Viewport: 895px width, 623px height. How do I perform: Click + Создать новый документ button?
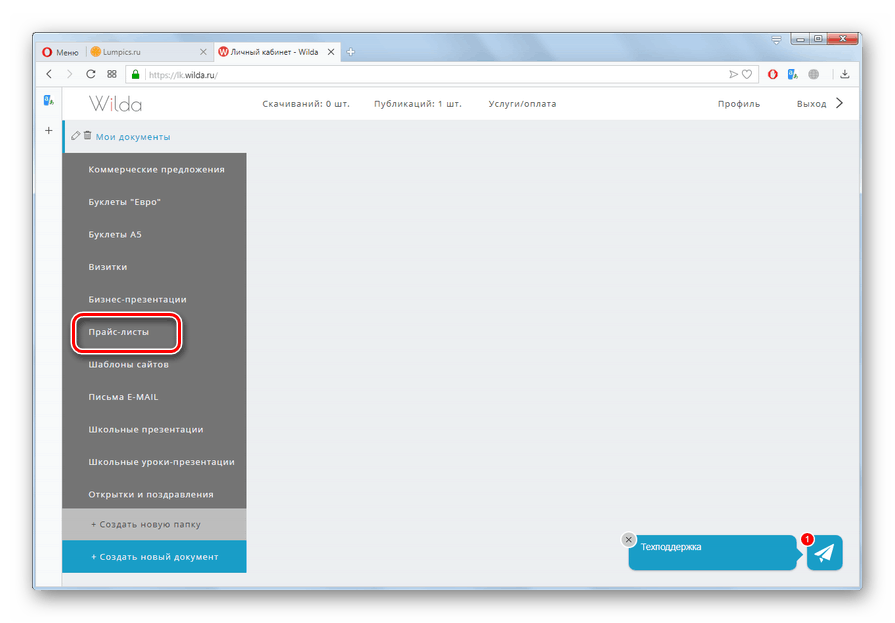155,557
